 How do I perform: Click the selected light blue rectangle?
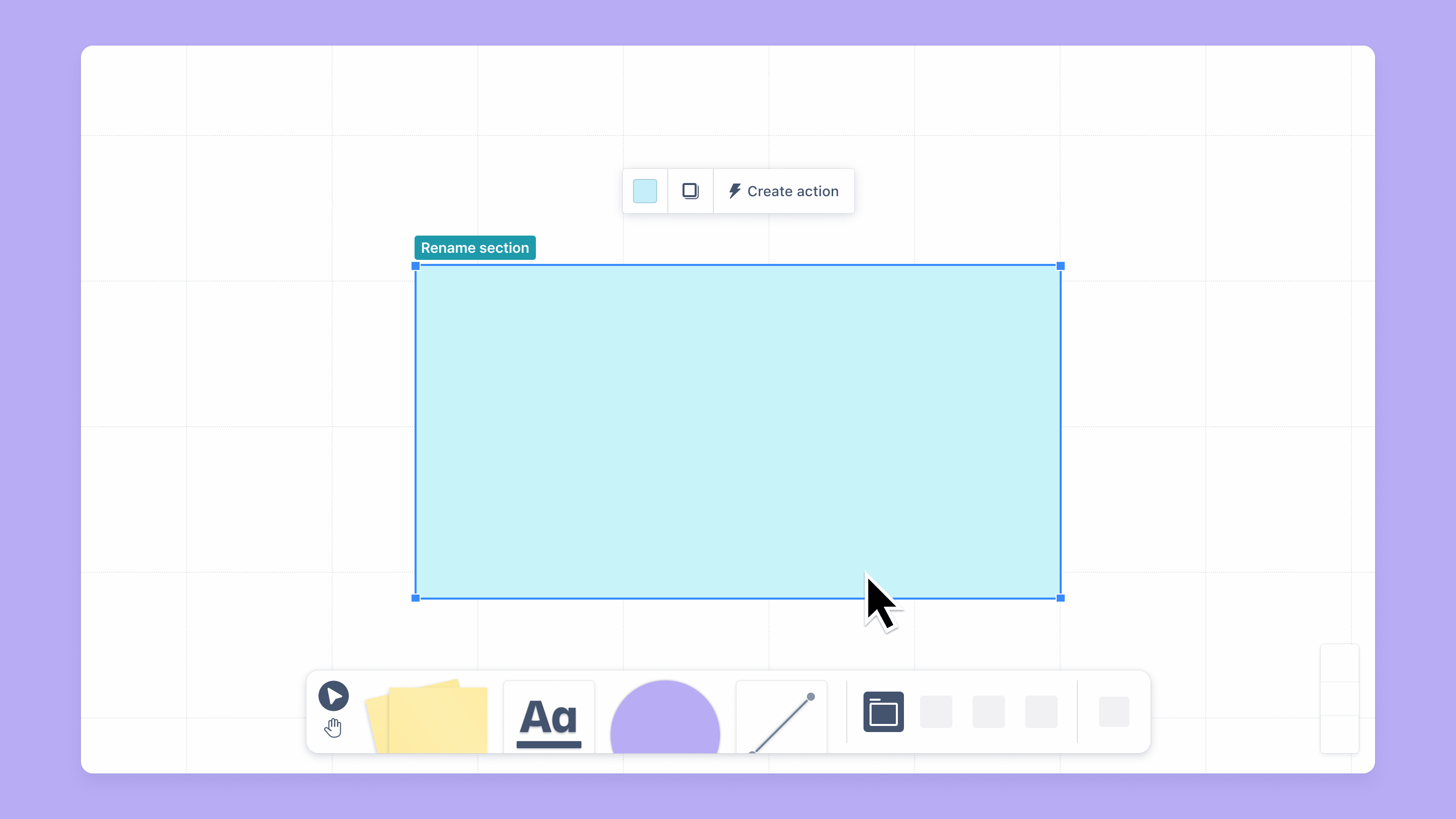(738, 432)
